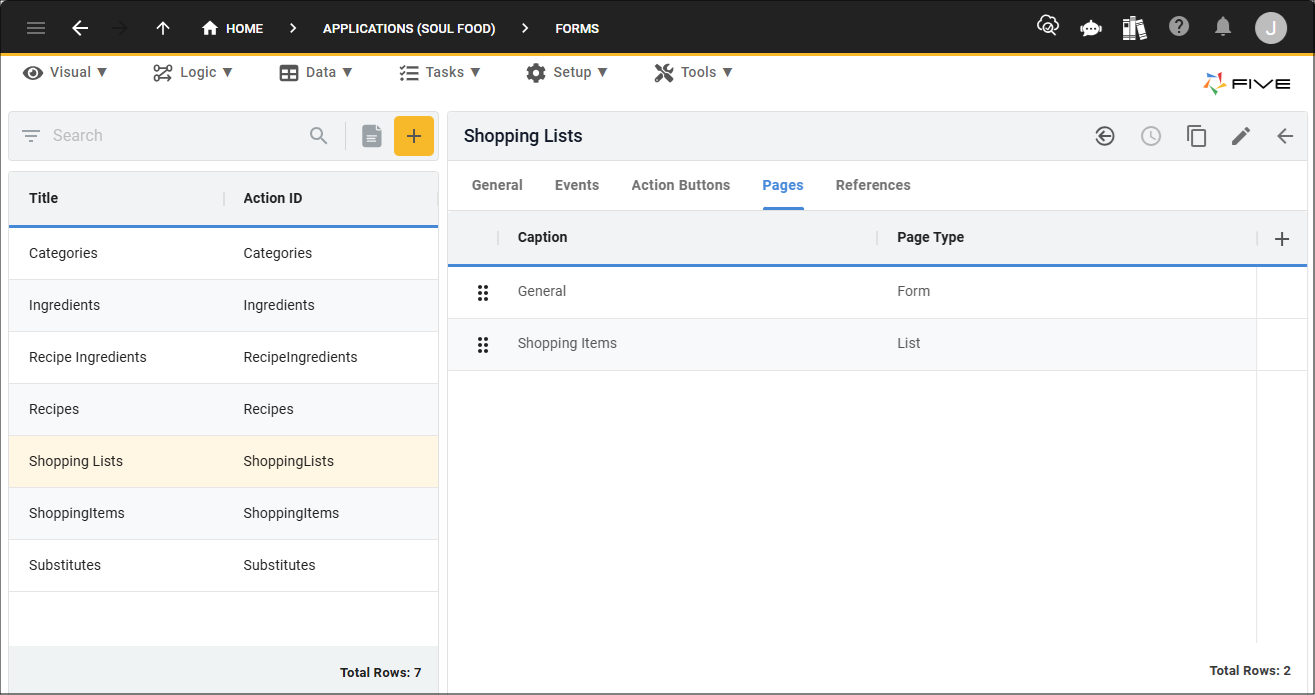Switch to the Action Buttons tab
This screenshot has width=1315, height=695.
click(x=681, y=185)
